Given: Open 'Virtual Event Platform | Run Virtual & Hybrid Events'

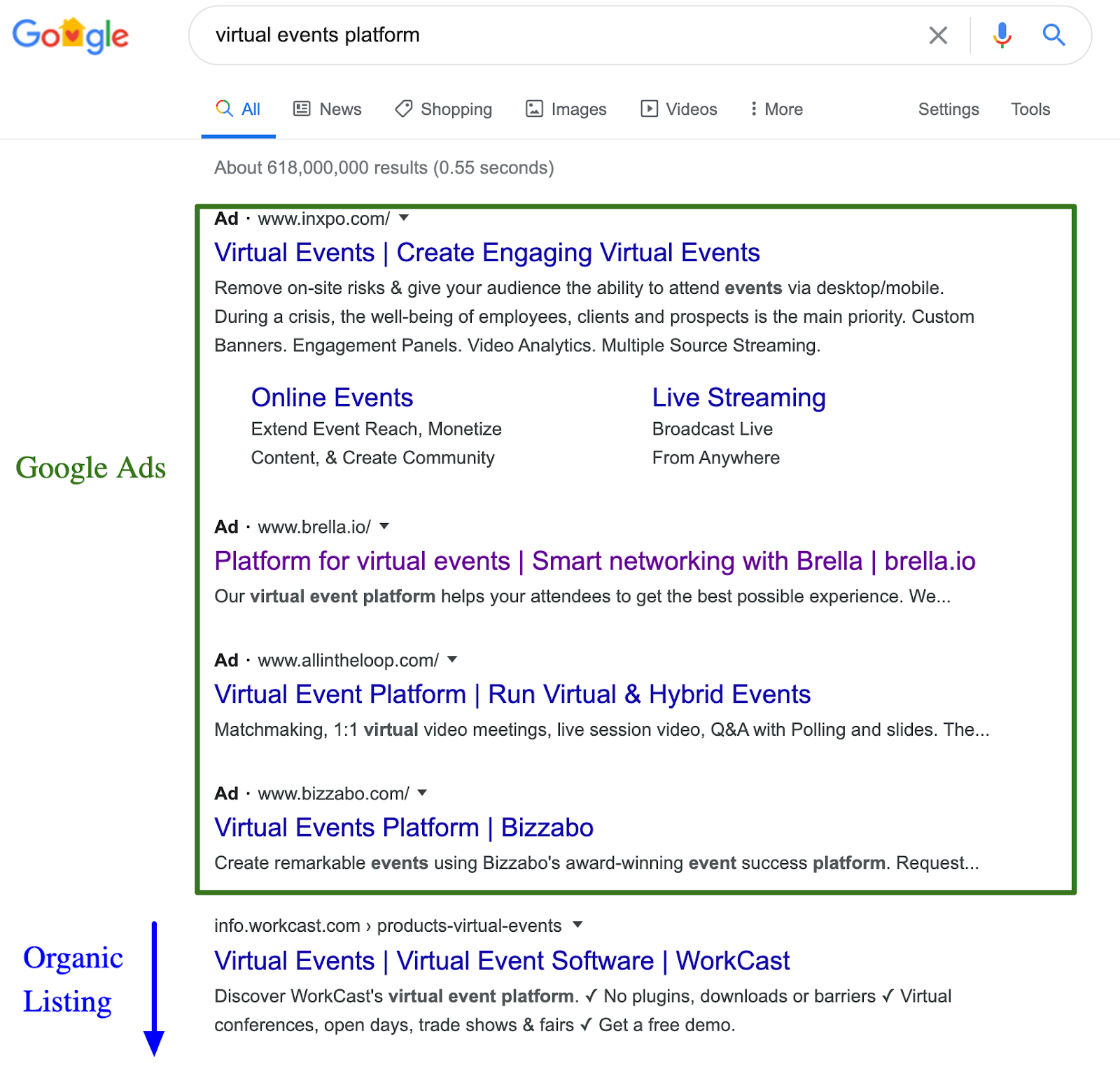Looking at the screenshot, I should [x=512, y=694].
